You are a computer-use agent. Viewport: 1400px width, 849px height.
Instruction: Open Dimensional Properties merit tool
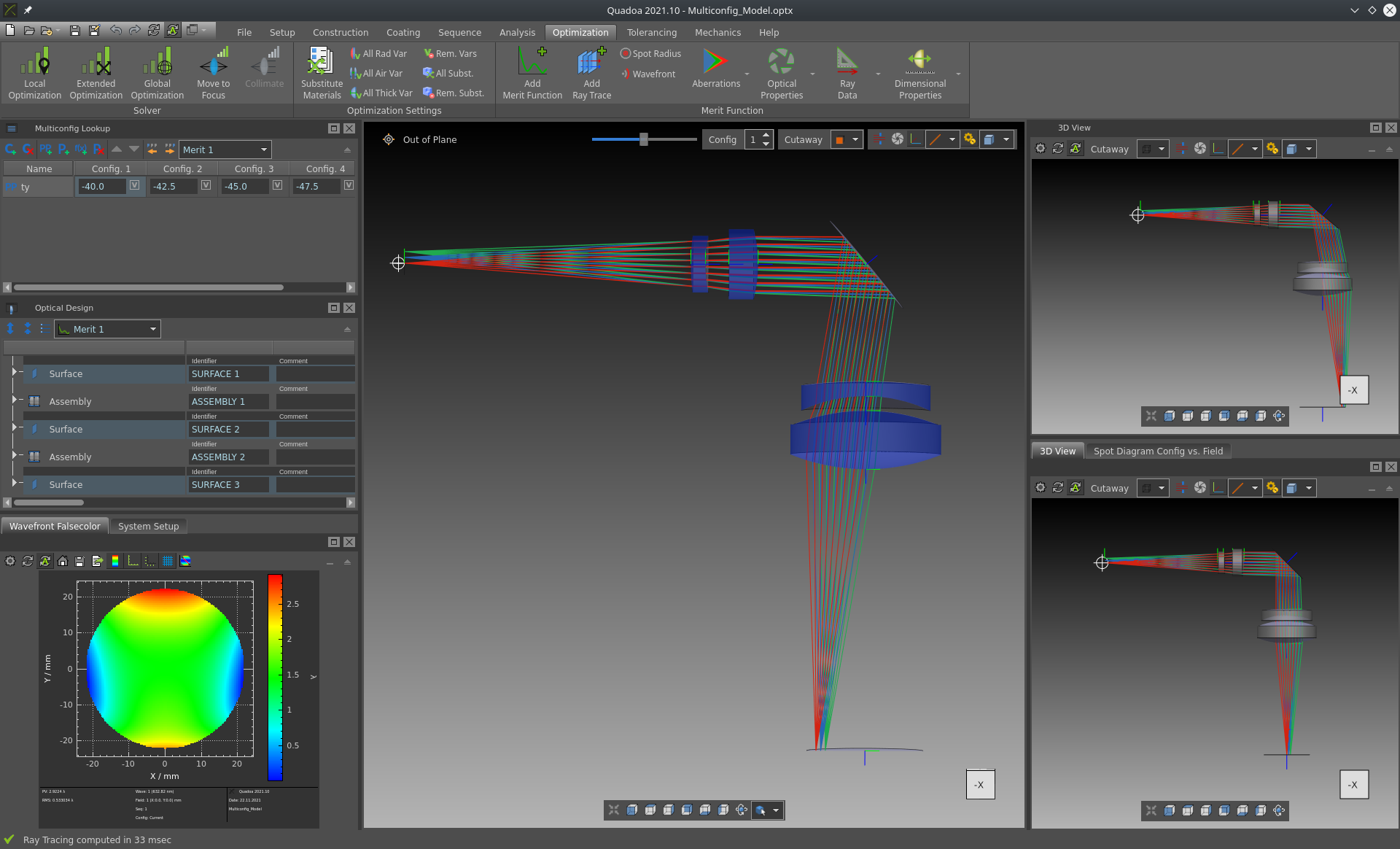(x=920, y=73)
